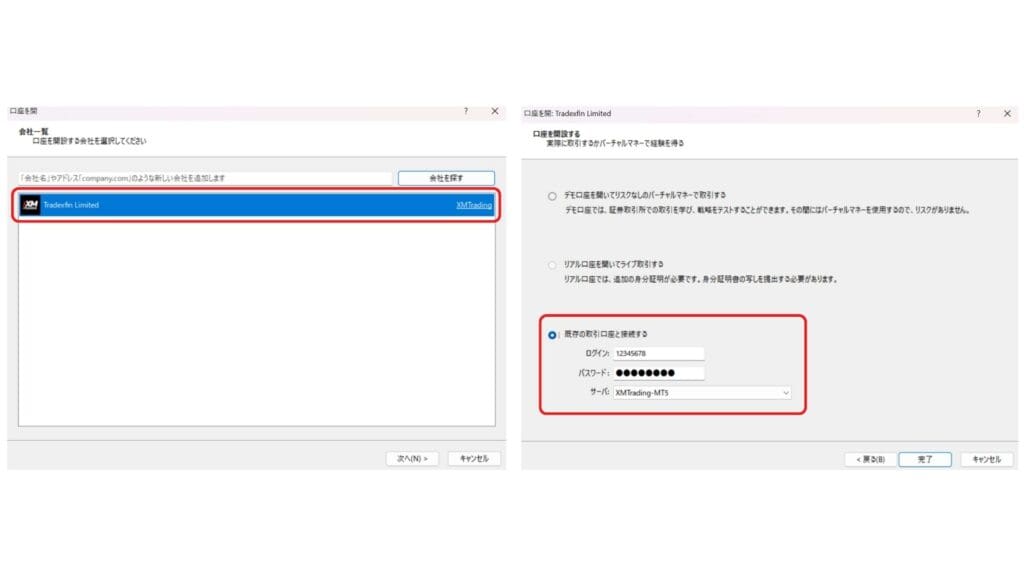This screenshot has width=1024, height=576.
Task: Open help in the Tradexfin Limited dialog
Action: click(978, 114)
